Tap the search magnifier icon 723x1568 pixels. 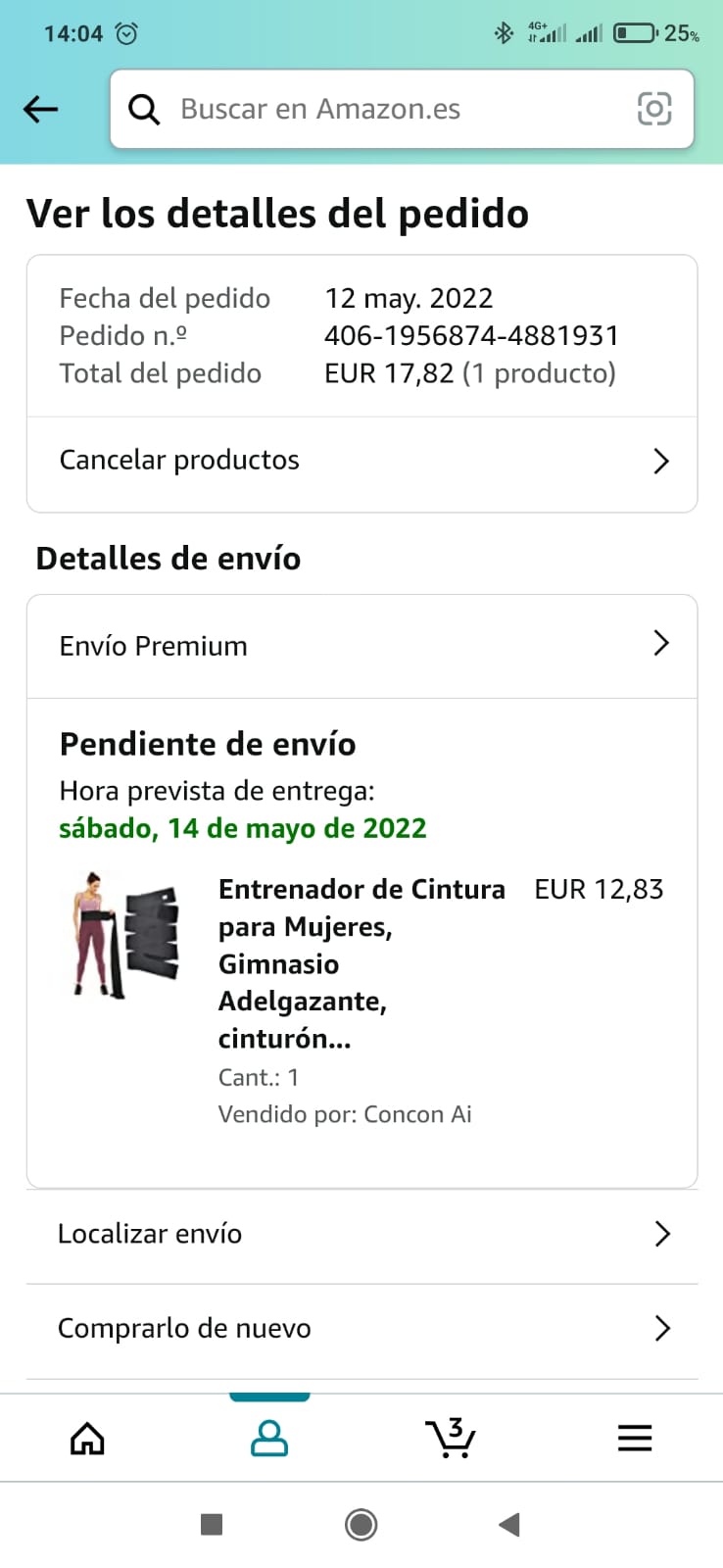pos(144,109)
